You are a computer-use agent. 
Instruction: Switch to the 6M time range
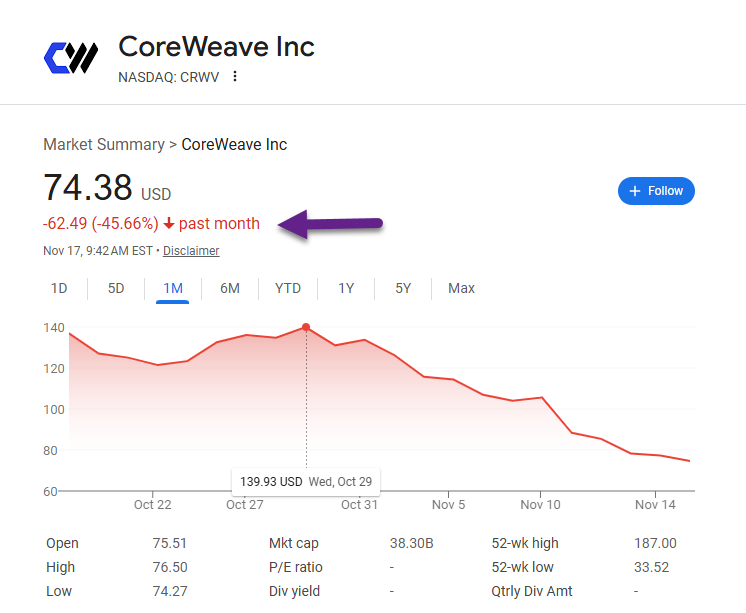pyautogui.click(x=230, y=288)
